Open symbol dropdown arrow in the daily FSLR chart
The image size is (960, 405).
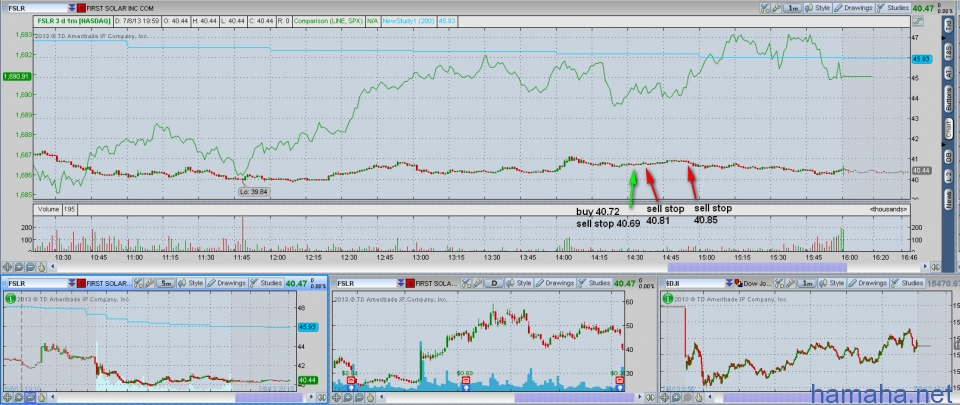pos(401,283)
